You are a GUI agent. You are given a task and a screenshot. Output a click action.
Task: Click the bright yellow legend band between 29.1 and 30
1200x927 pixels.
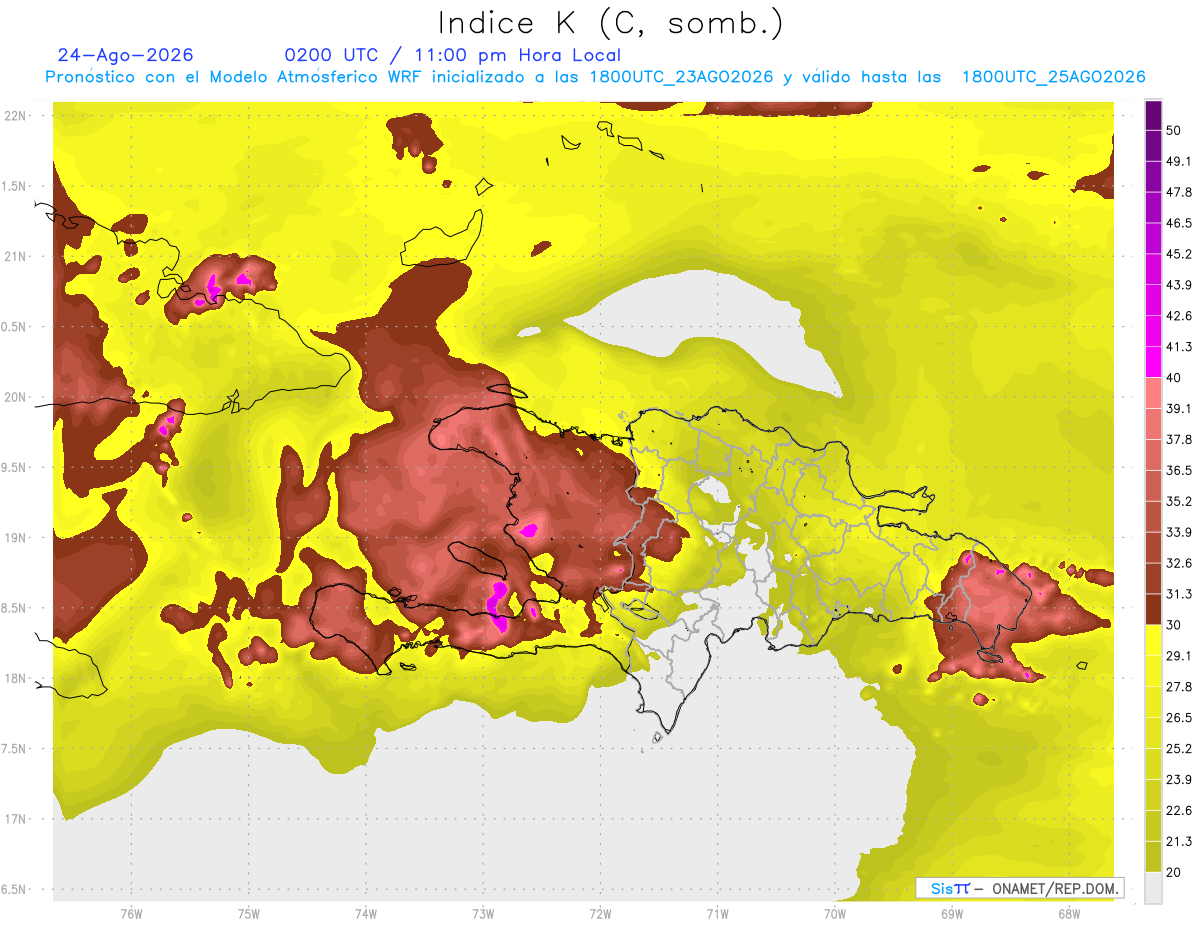tap(1153, 640)
